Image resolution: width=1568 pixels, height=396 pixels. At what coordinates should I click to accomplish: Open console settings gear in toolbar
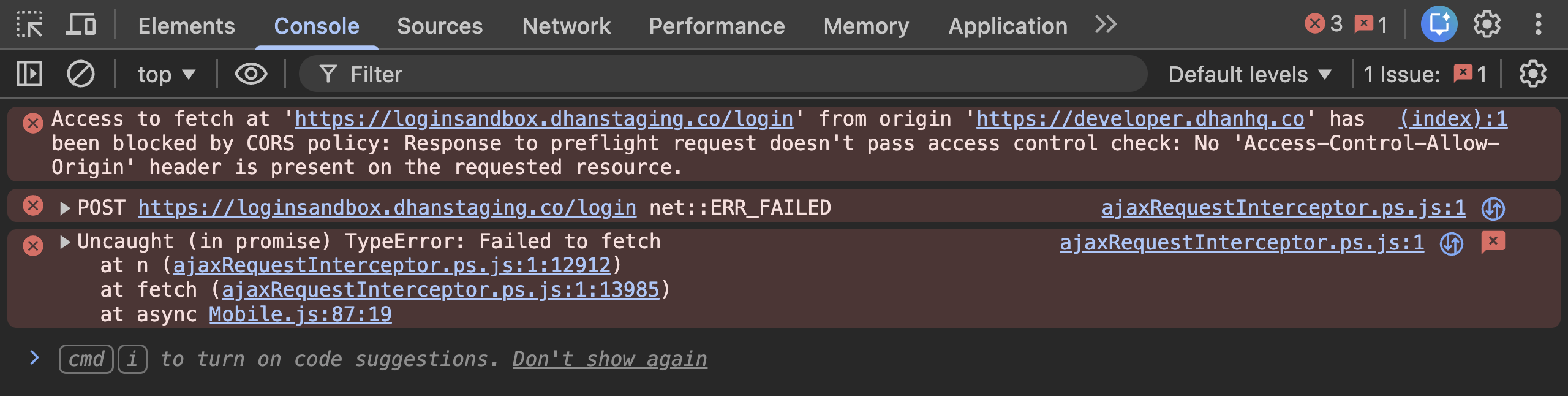(1532, 74)
